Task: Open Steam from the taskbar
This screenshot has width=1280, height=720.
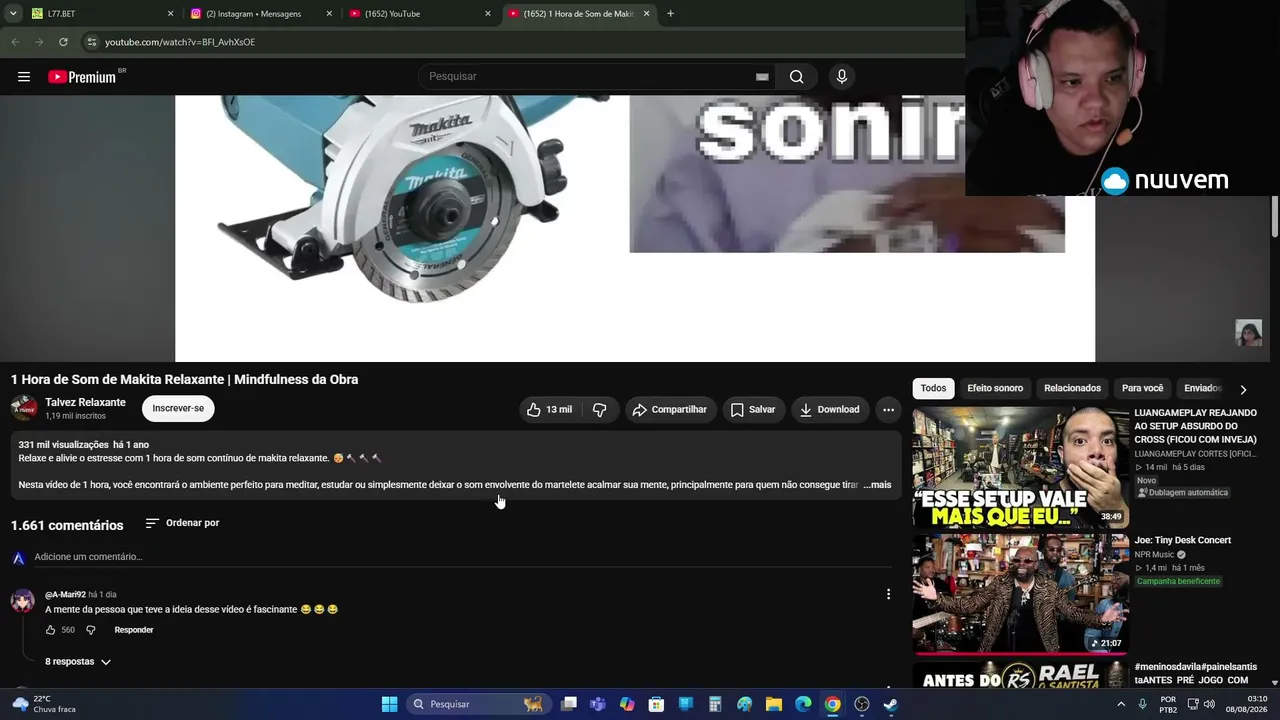Action: 891,704
